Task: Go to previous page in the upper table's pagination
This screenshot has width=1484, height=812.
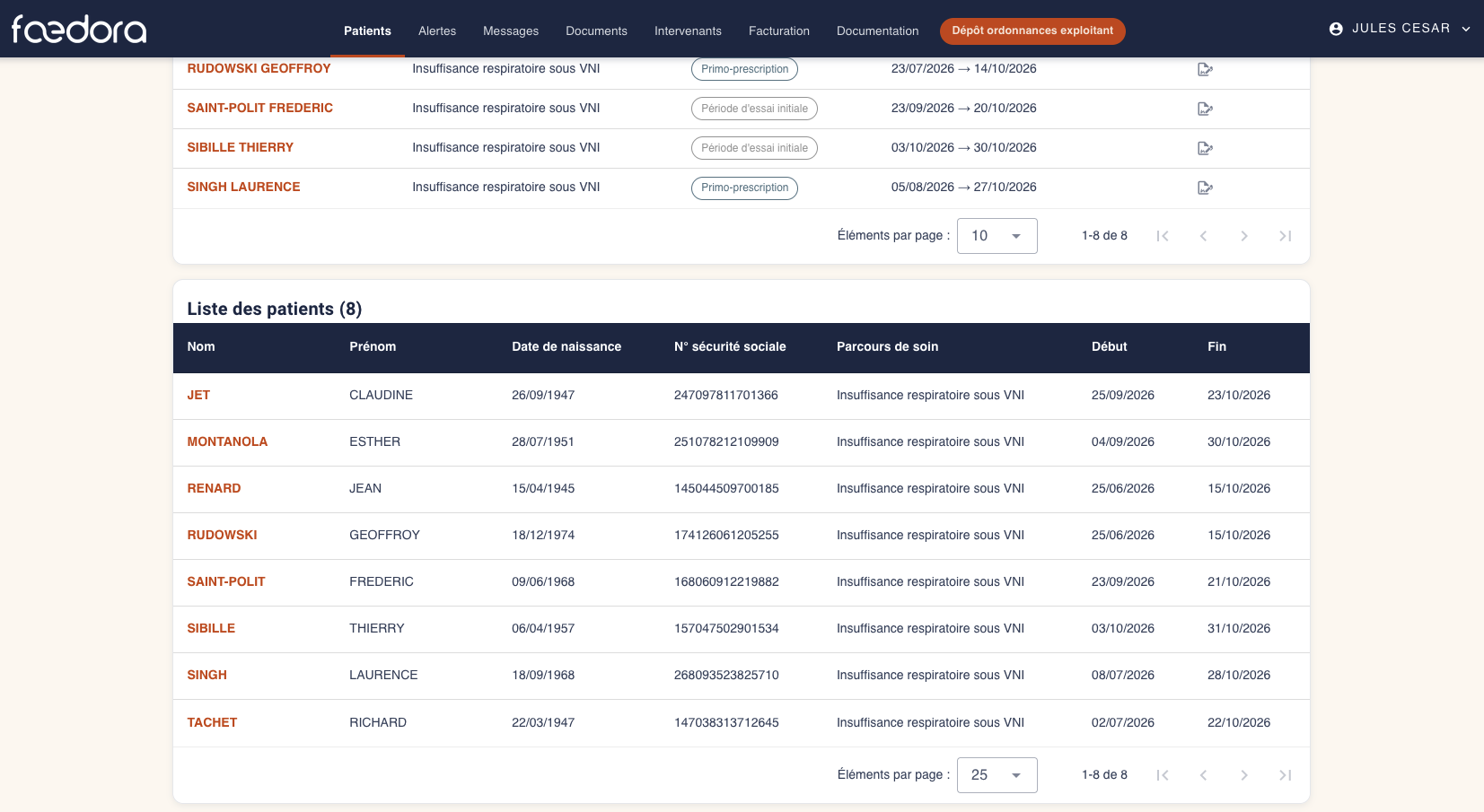Action: (1203, 236)
